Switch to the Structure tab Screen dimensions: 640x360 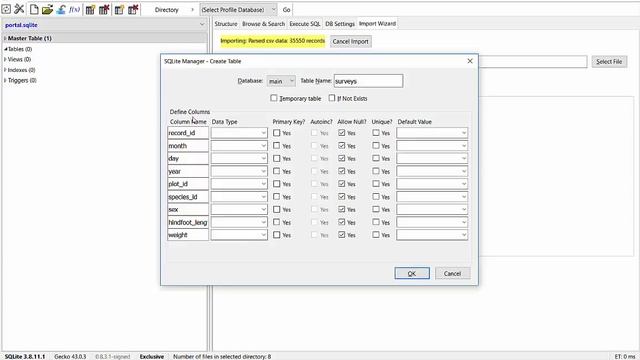pos(226,24)
